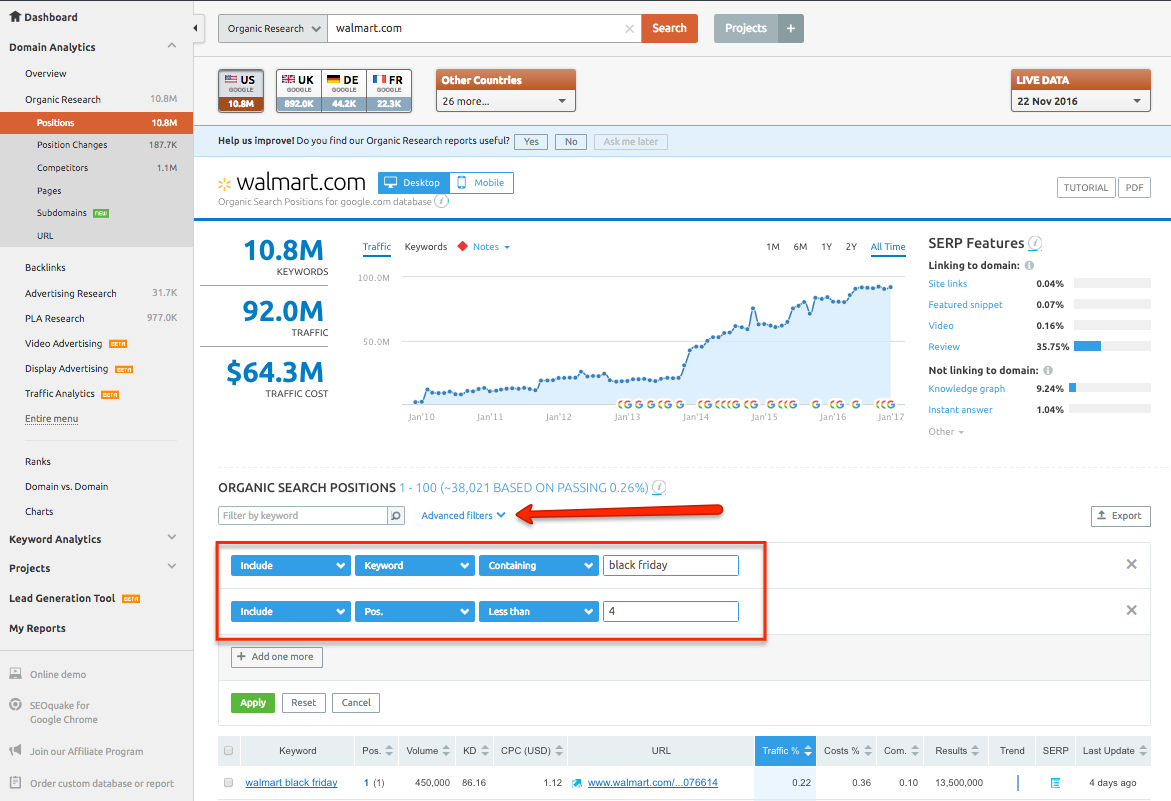Click the plus button next to Projects
This screenshot has height=801, width=1171.
790,29
